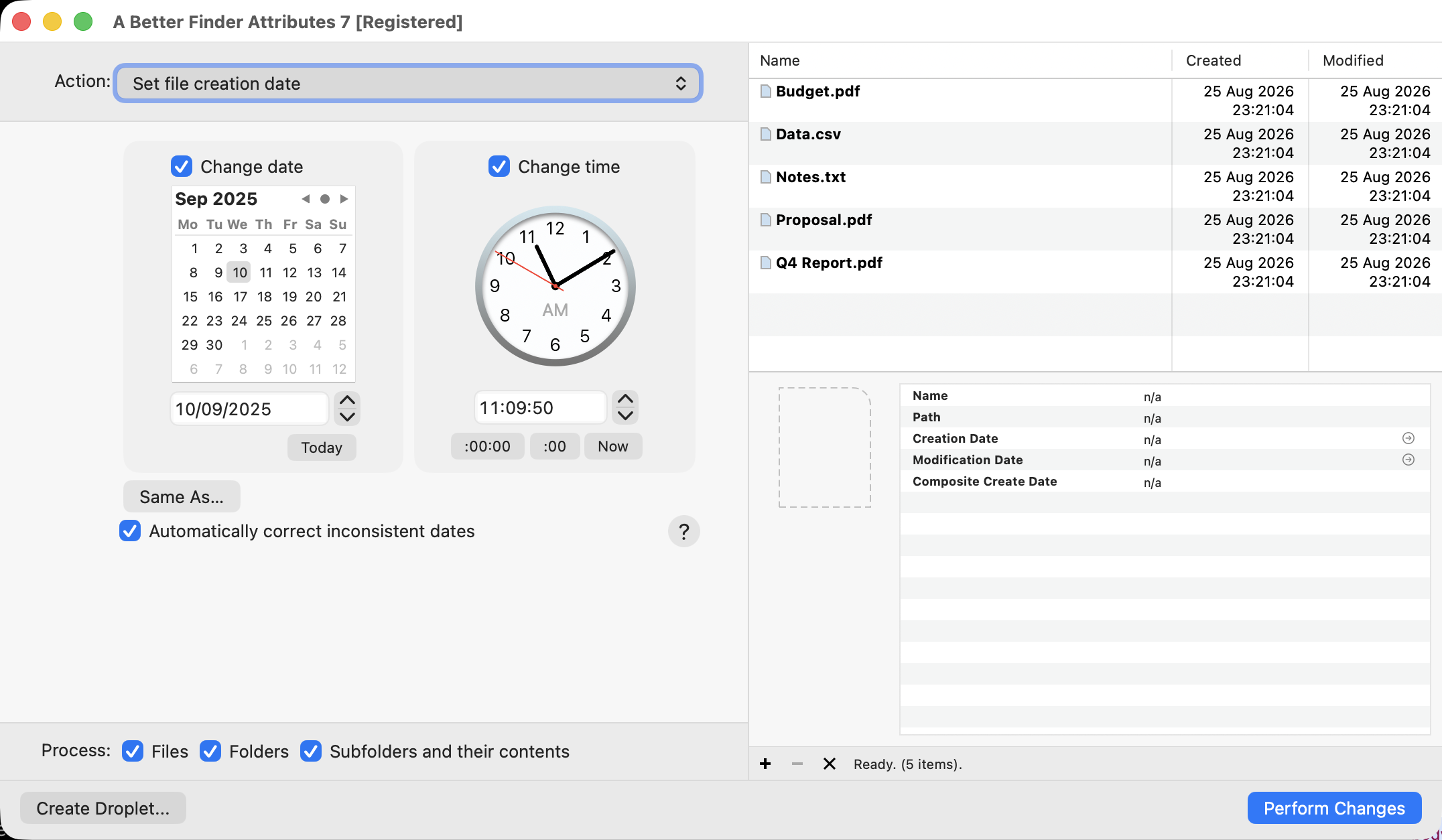Click the Path row in info panel
1442x840 pixels.
(1165, 417)
